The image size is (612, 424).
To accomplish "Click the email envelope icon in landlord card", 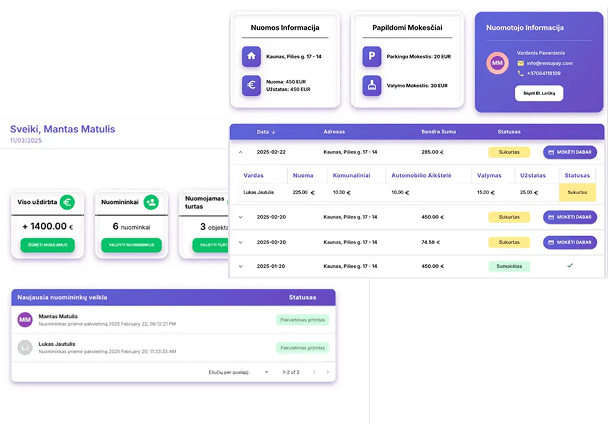I will pos(520,63).
